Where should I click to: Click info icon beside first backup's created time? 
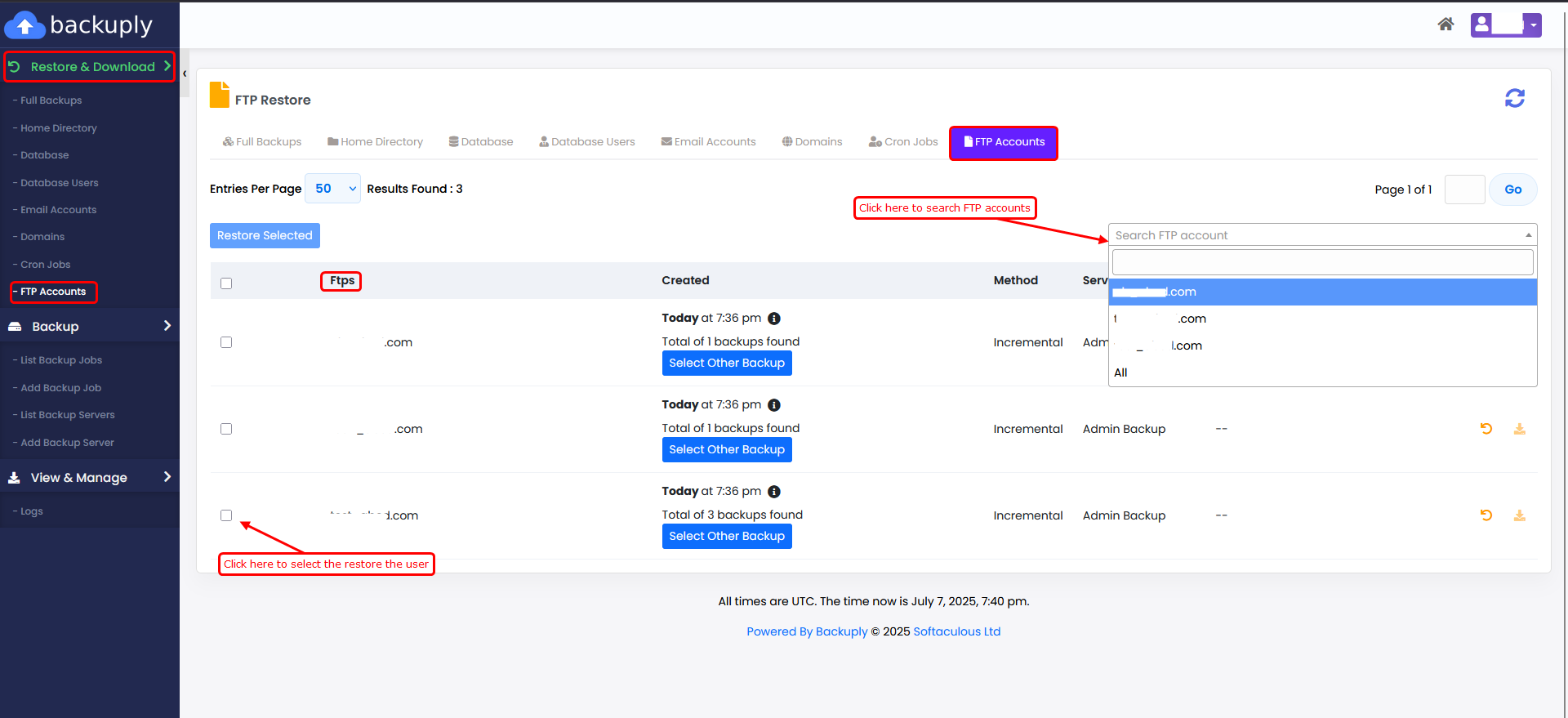[774, 319]
